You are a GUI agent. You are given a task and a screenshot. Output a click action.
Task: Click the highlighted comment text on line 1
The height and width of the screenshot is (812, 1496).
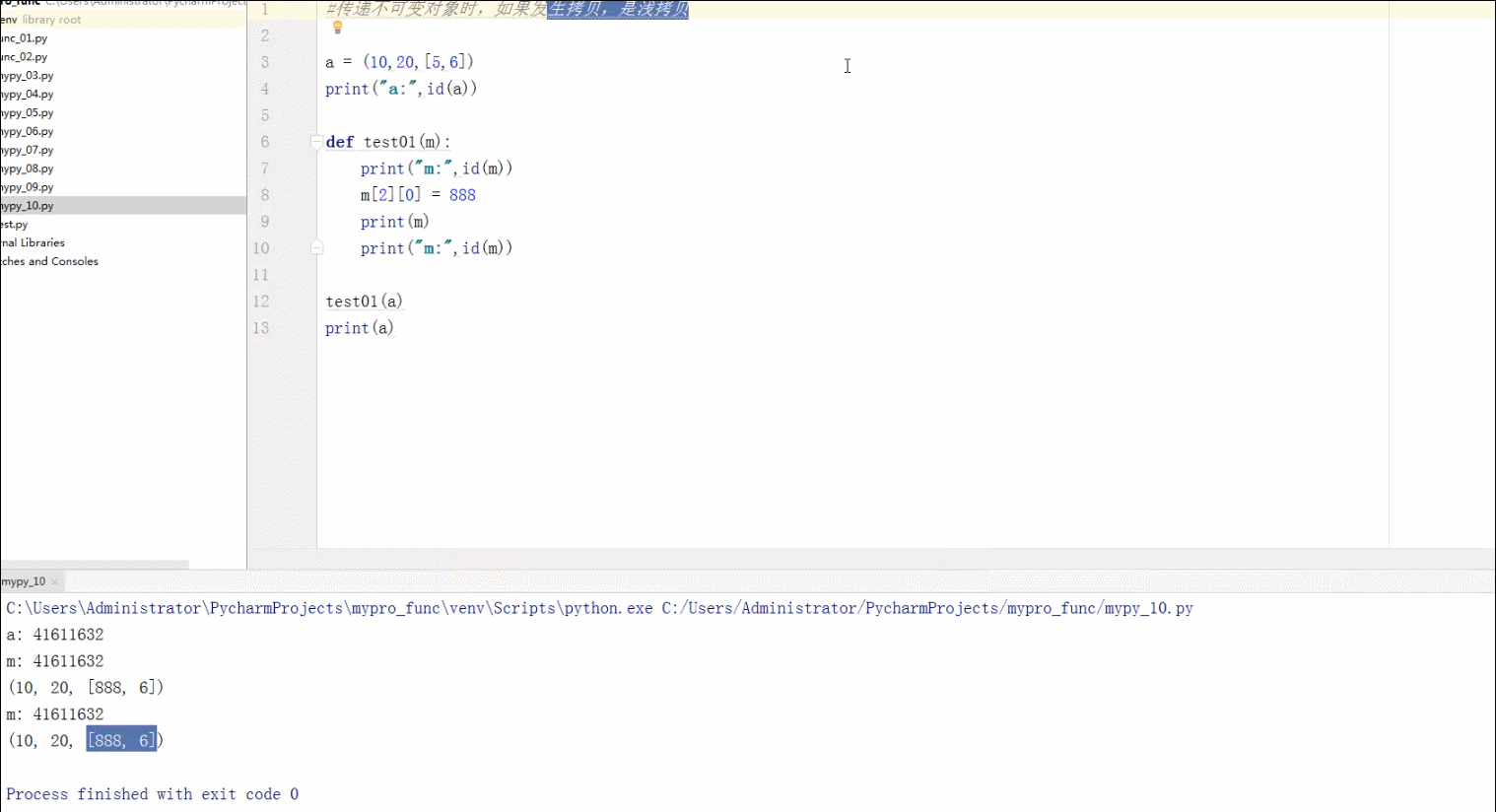(618, 9)
